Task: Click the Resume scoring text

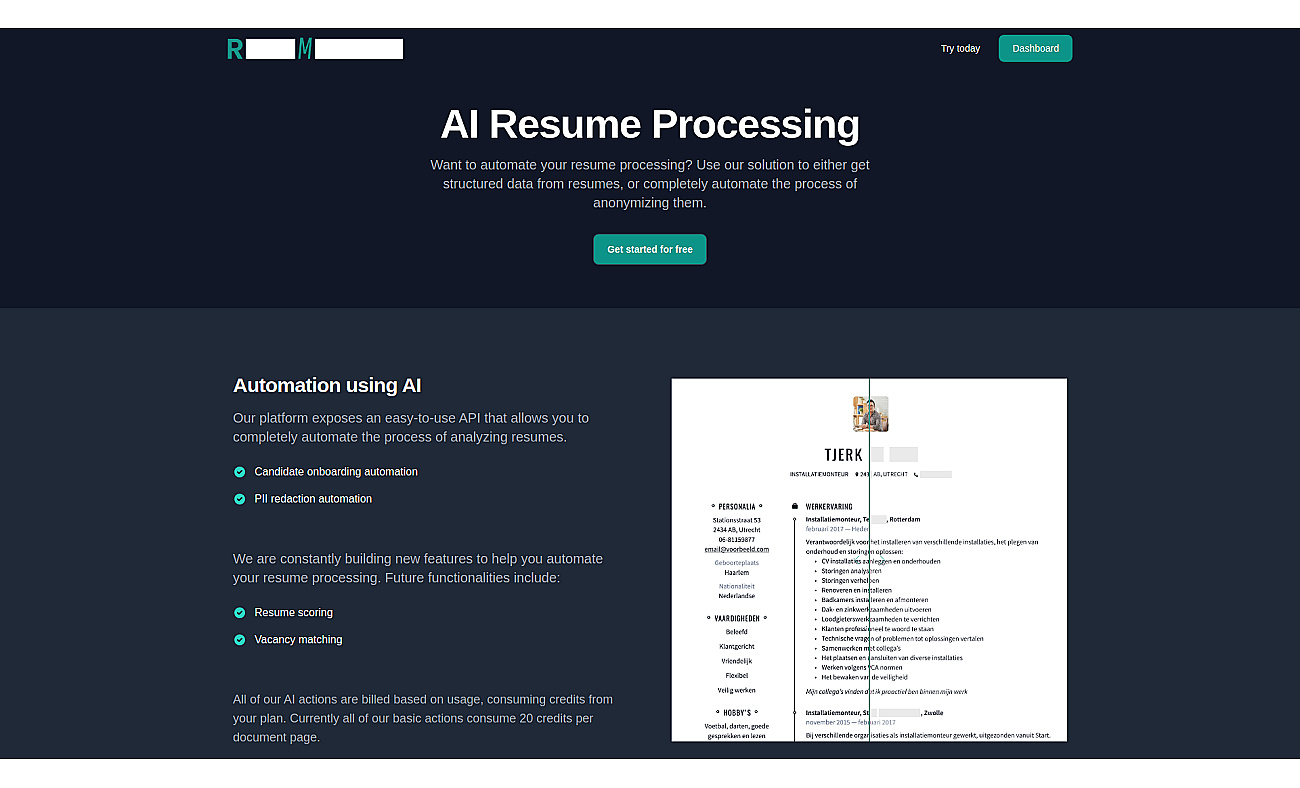Action: click(x=294, y=613)
